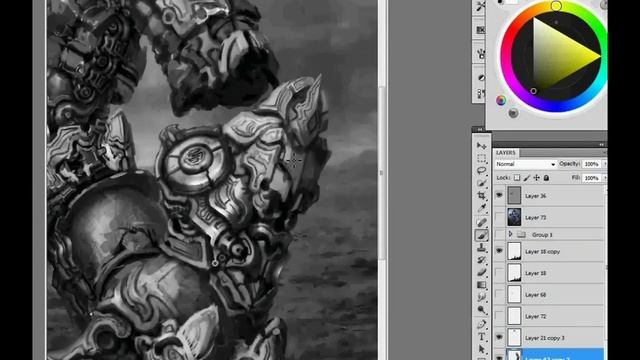Select the Crop tool
Screen dimensions: 640x360
coord(482,196)
